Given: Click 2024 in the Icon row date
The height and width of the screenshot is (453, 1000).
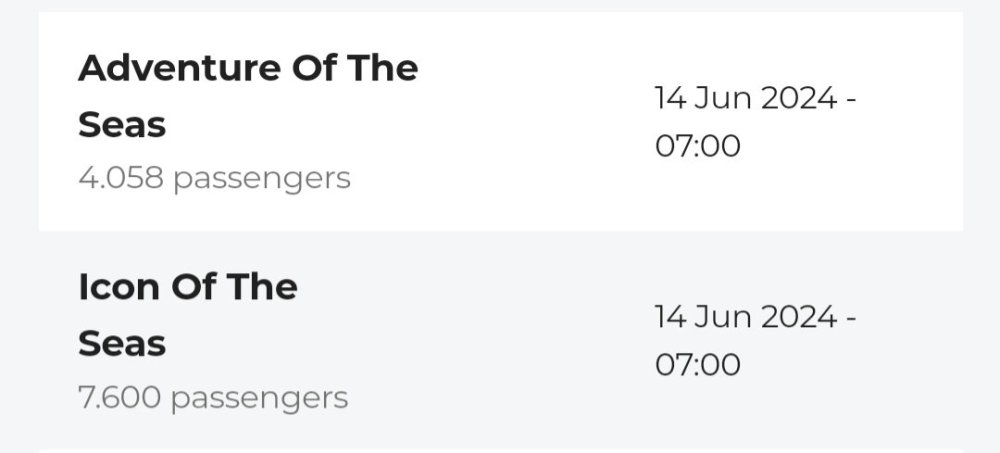Looking at the screenshot, I should coord(799,317).
